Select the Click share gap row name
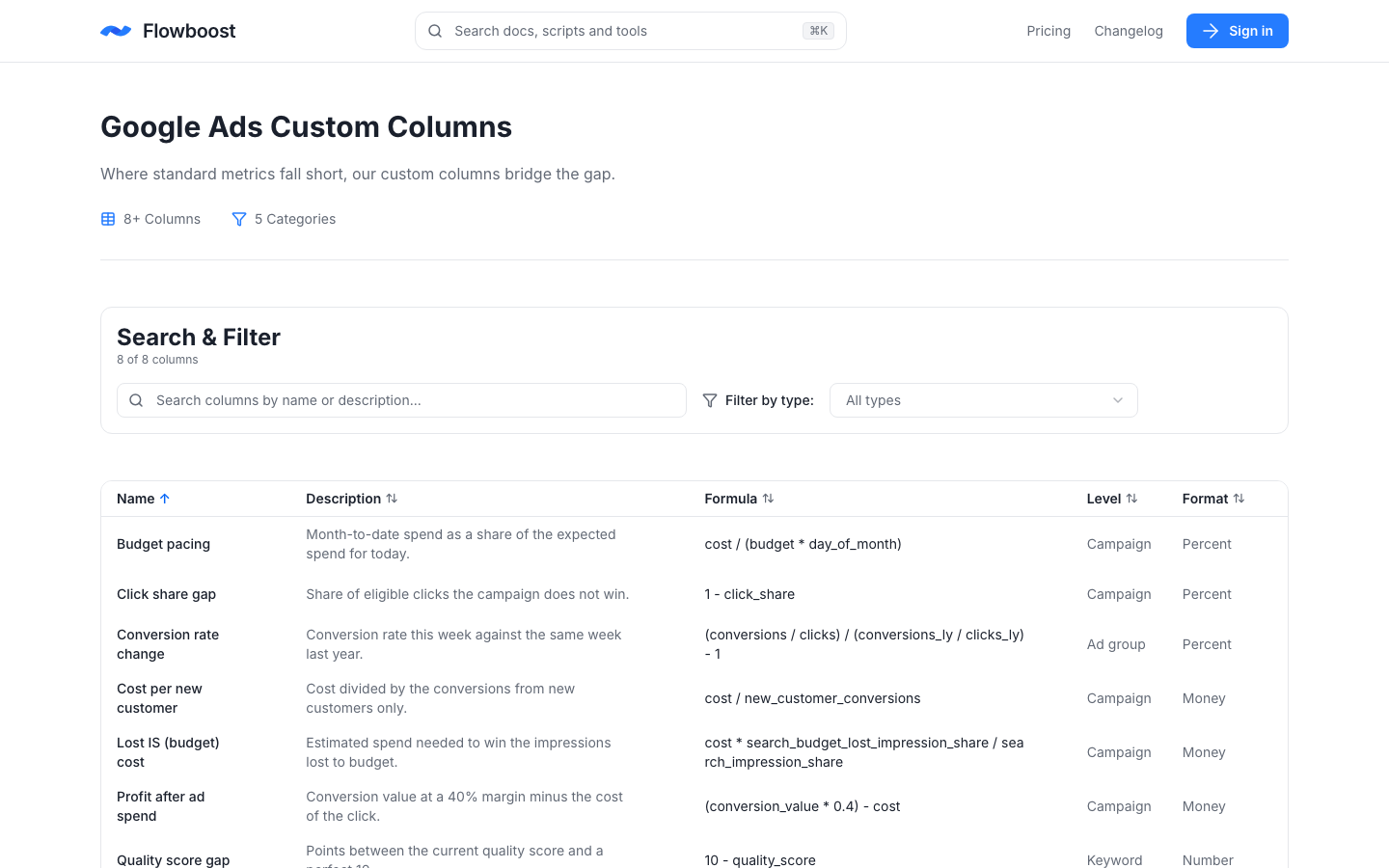The width and height of the screenshot is (1389, 868). [166, 594]
